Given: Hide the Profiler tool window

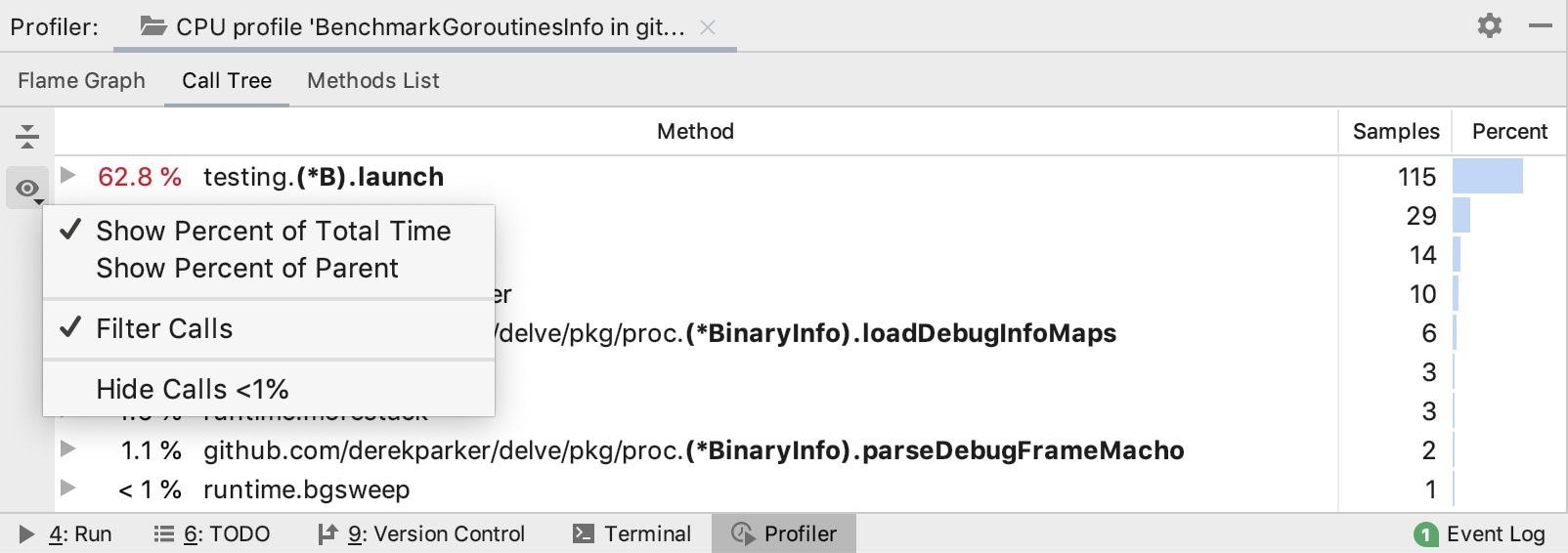Looking at the screenshot, I should tap(1541, 25).
